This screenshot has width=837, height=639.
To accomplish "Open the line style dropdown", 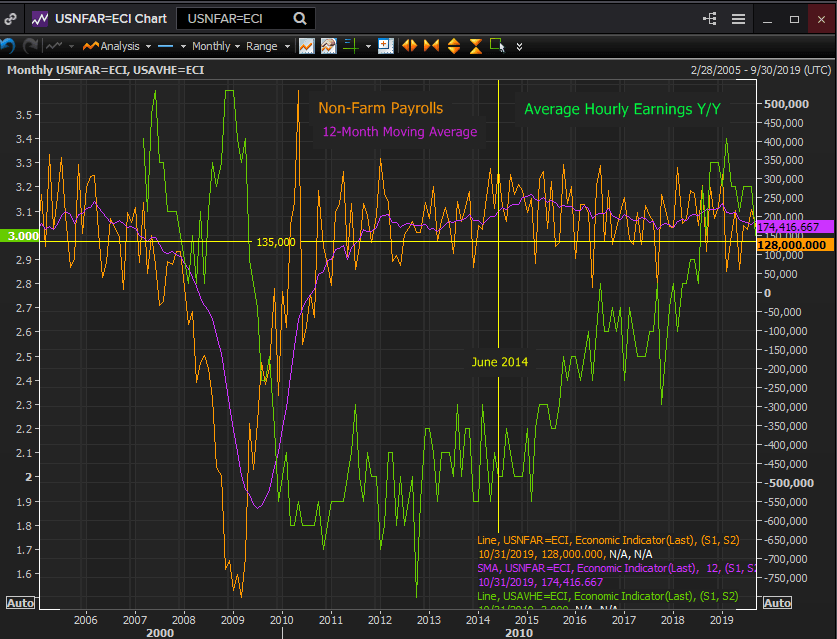I will coord(171,46).
